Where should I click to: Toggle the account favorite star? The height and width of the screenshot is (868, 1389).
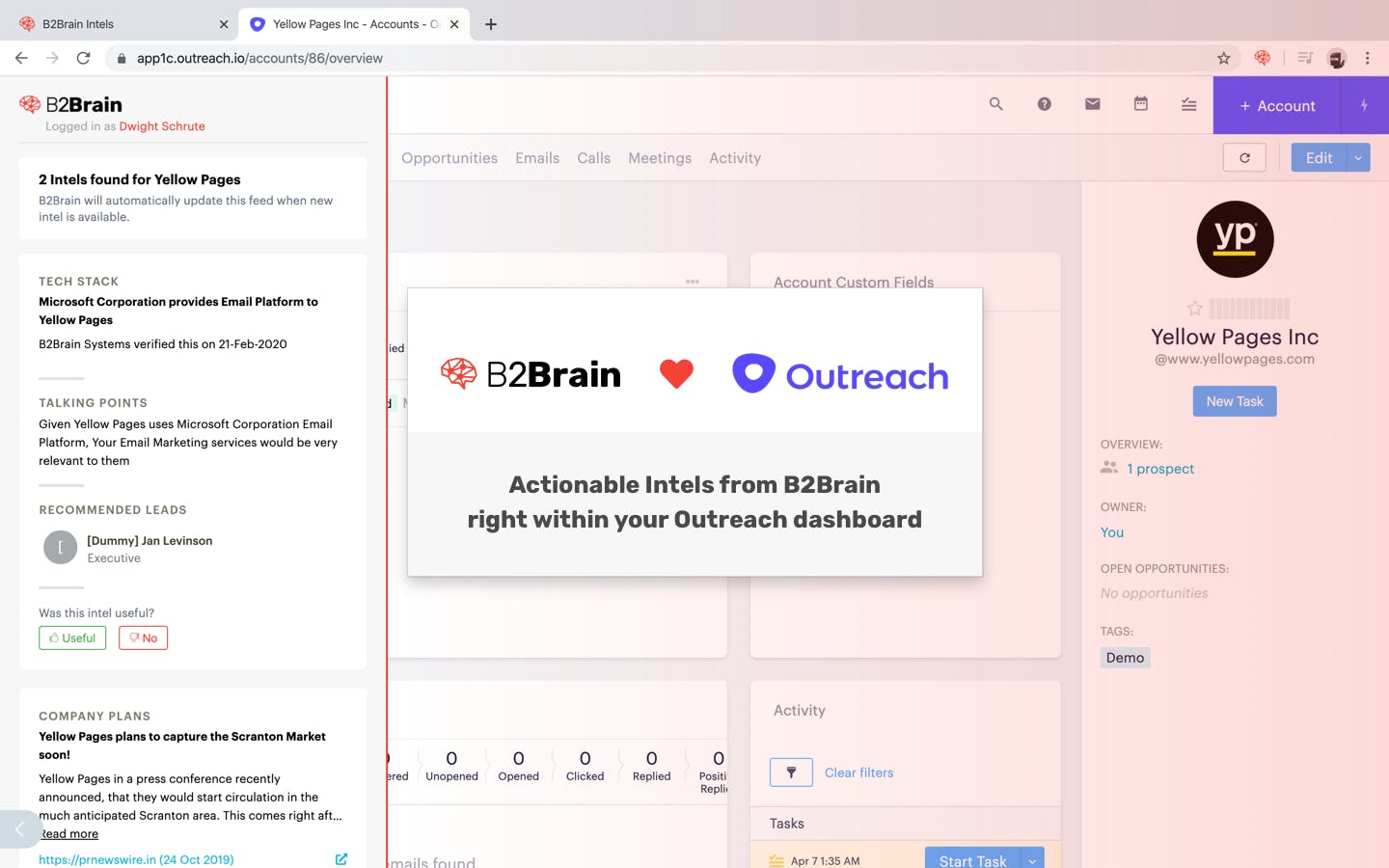[x=1195, y=309]
